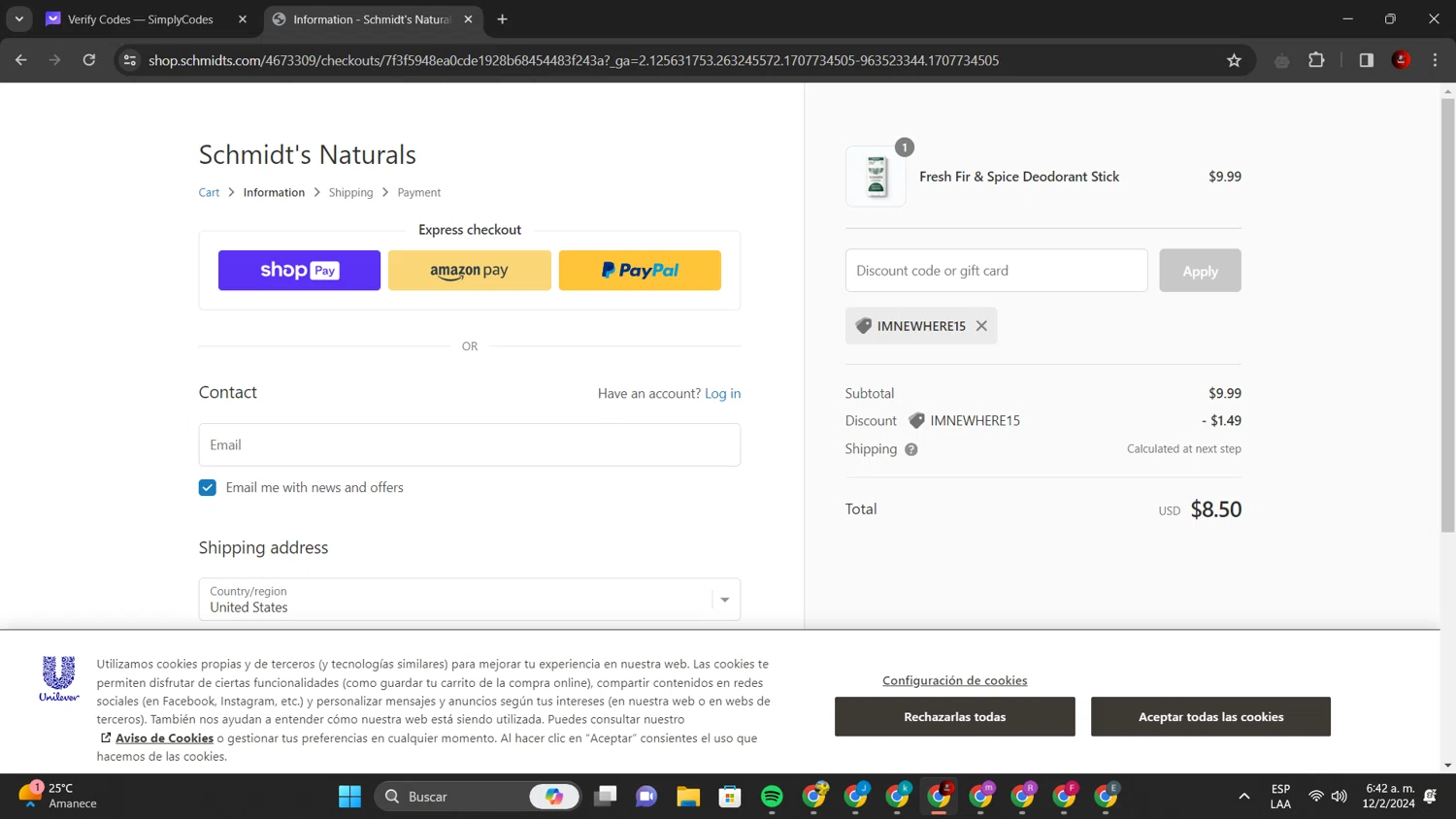Image resolution: width=1456 pixels, height=819 pixels.
Task: Click the Apply discount button
Action: (1200, 270)
